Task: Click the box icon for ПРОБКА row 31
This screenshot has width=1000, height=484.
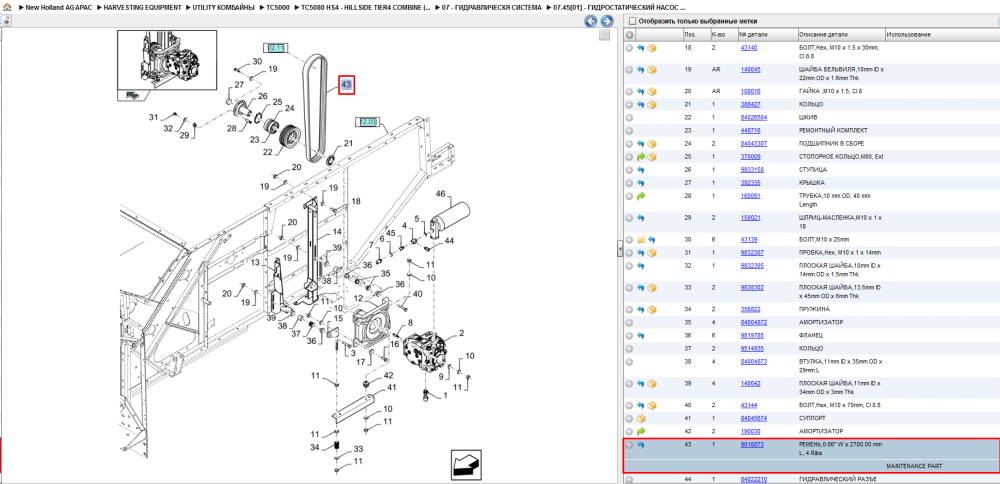Action: [652, 253]
